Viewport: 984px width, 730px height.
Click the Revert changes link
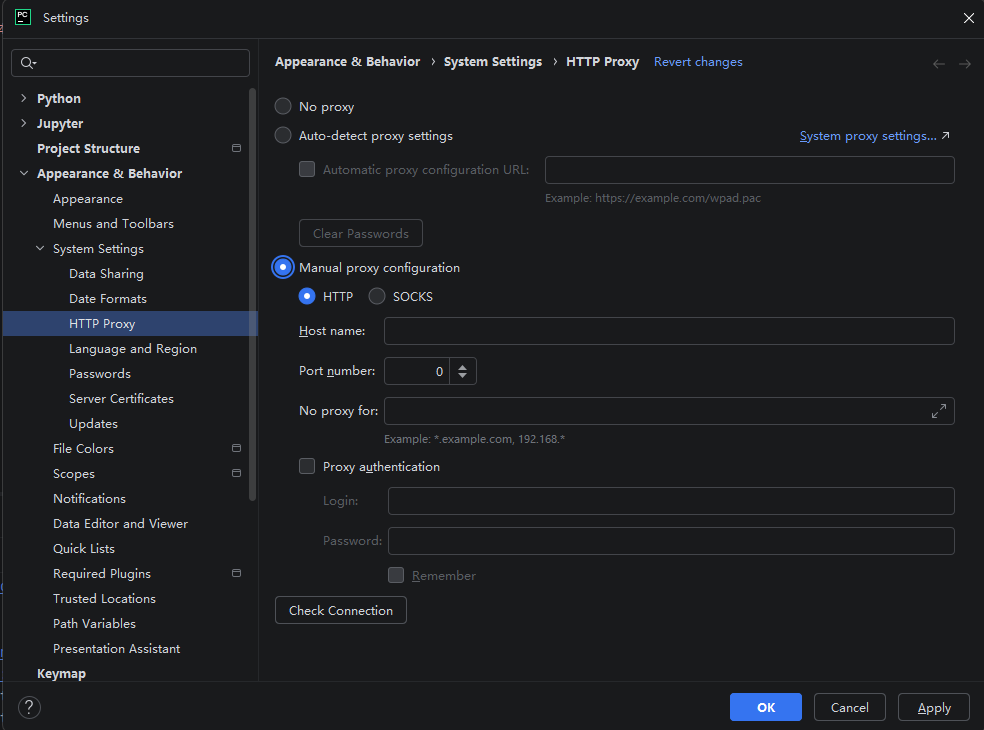tap(698, 62)
